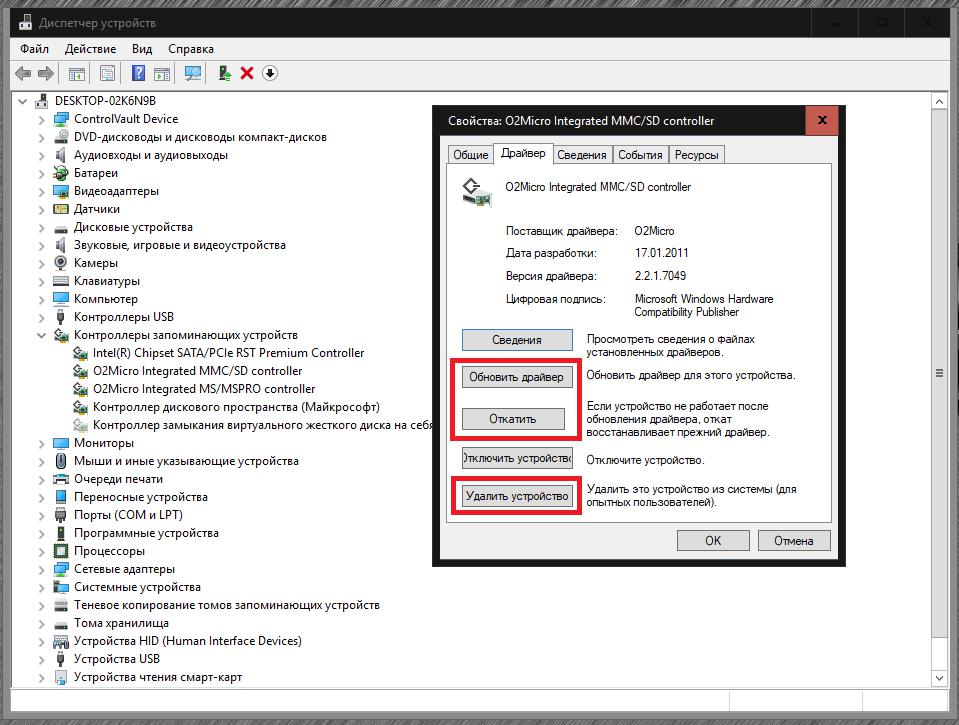Viewport: 959px width, 725px height.
Task: Click the Порты (COM и LPT) icon
Action: click(x=61, y=515)
